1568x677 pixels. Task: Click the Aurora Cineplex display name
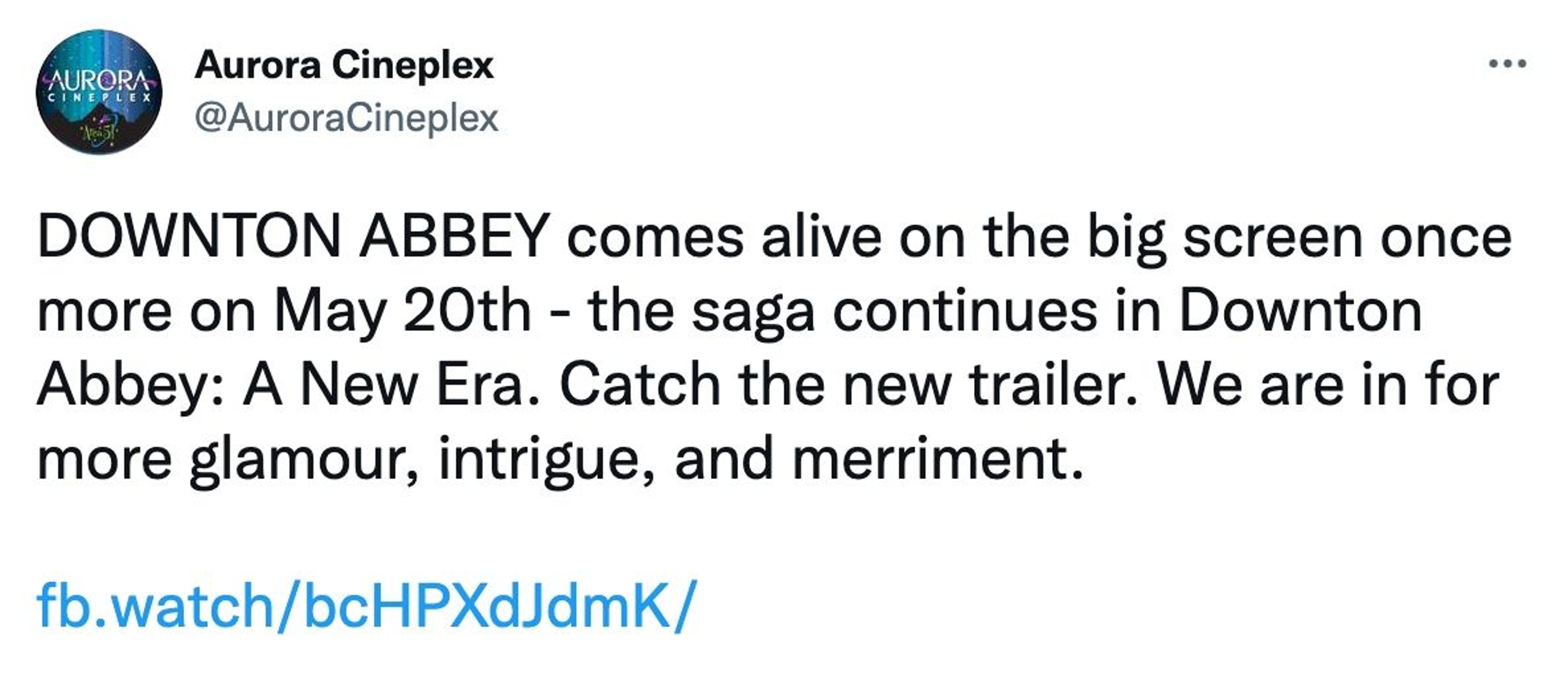344,65
